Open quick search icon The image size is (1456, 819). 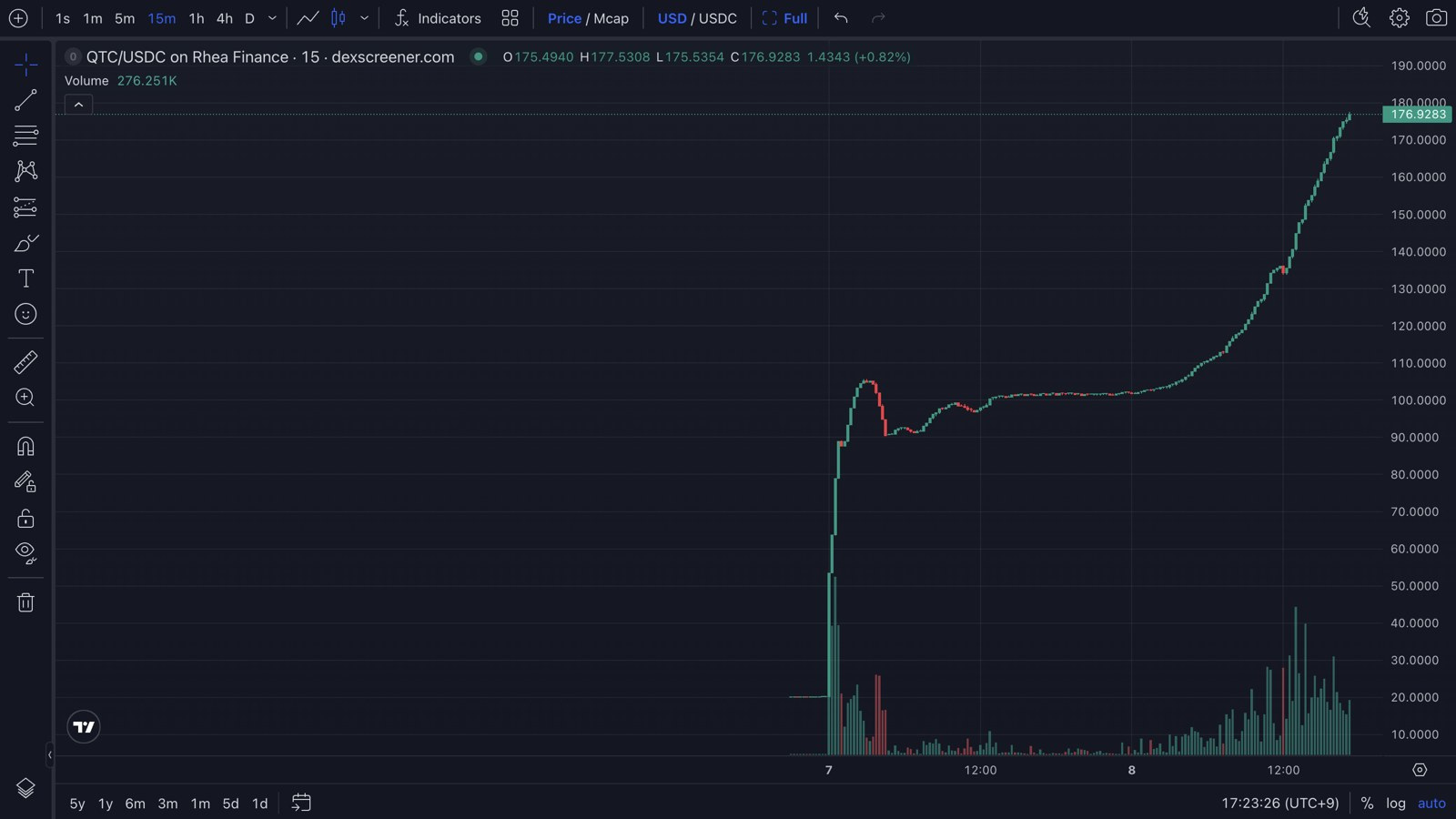pos(1361,18)
